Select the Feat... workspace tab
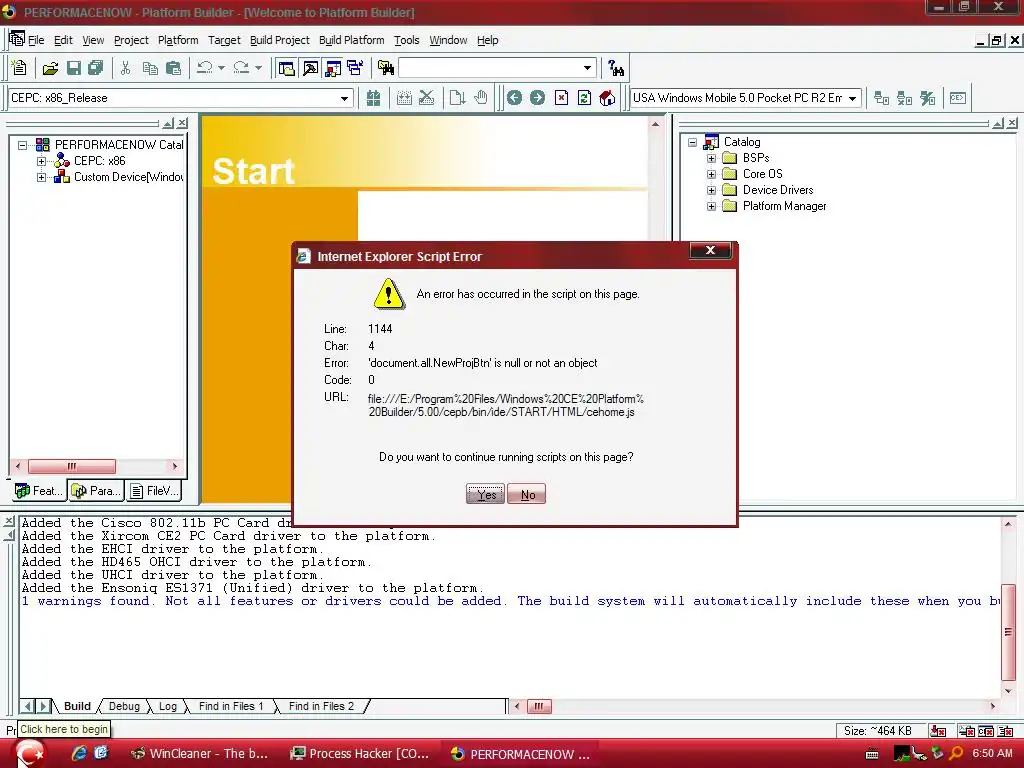1024x768 pixels. [39, 490]
